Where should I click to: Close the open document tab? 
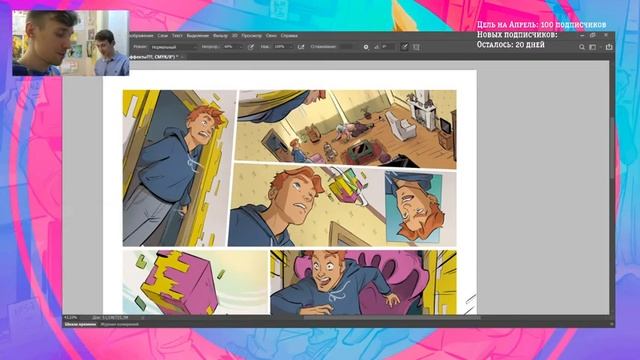click(182, 57)
